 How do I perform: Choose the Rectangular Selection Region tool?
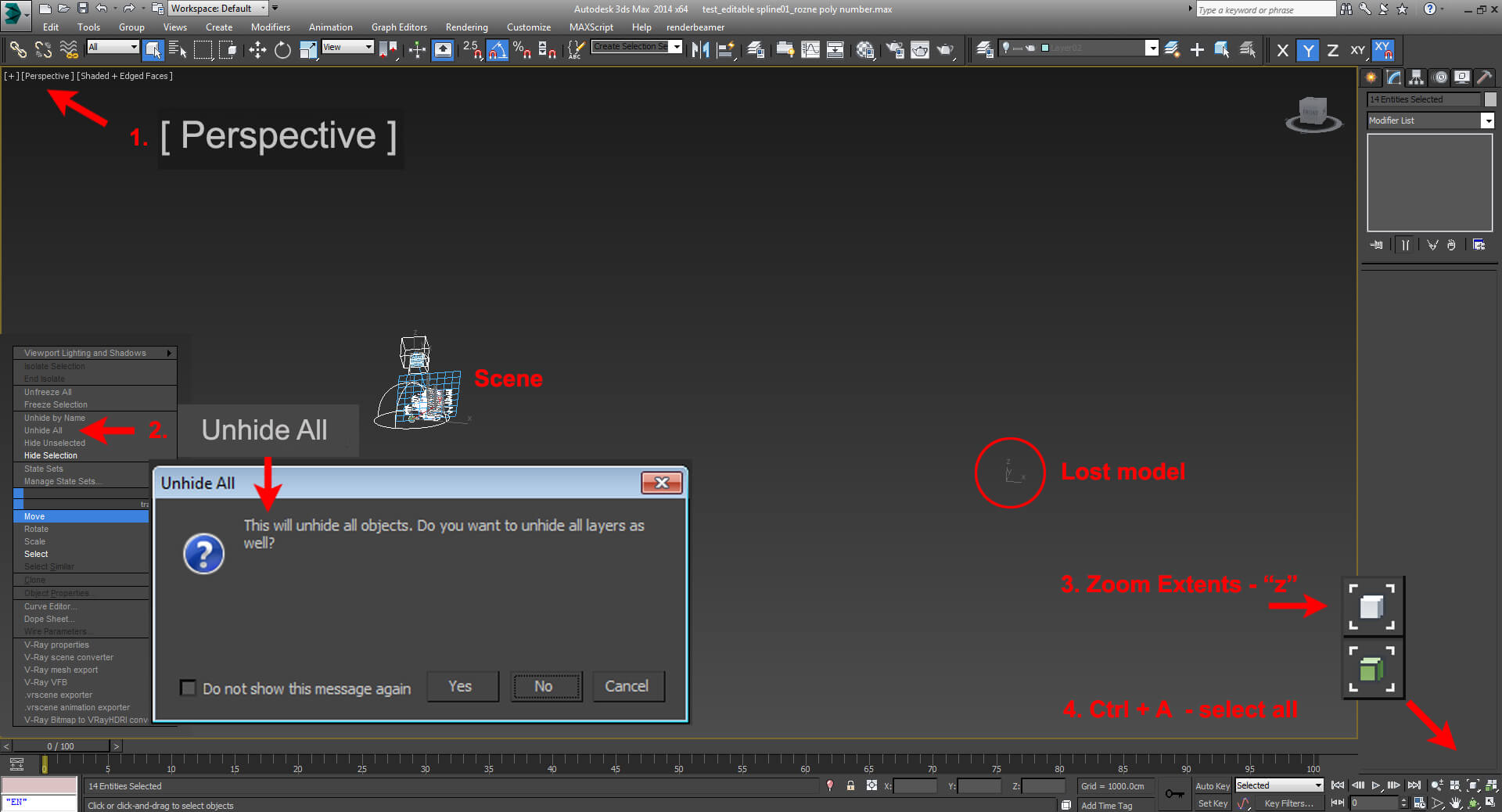[x=203, y=50]
